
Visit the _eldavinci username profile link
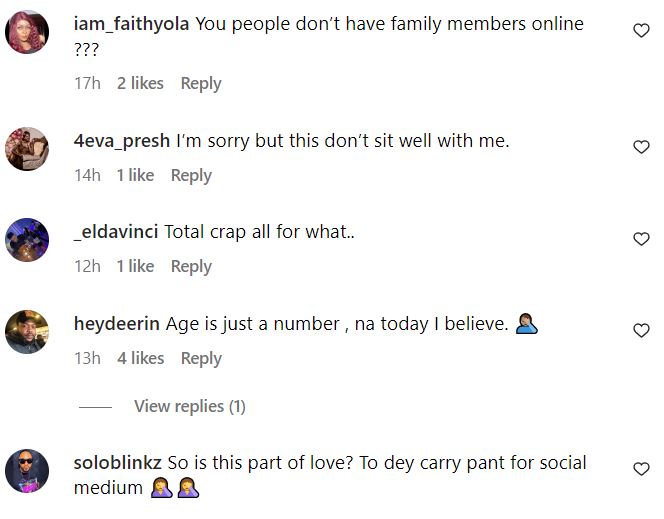[x=116, y=232]
